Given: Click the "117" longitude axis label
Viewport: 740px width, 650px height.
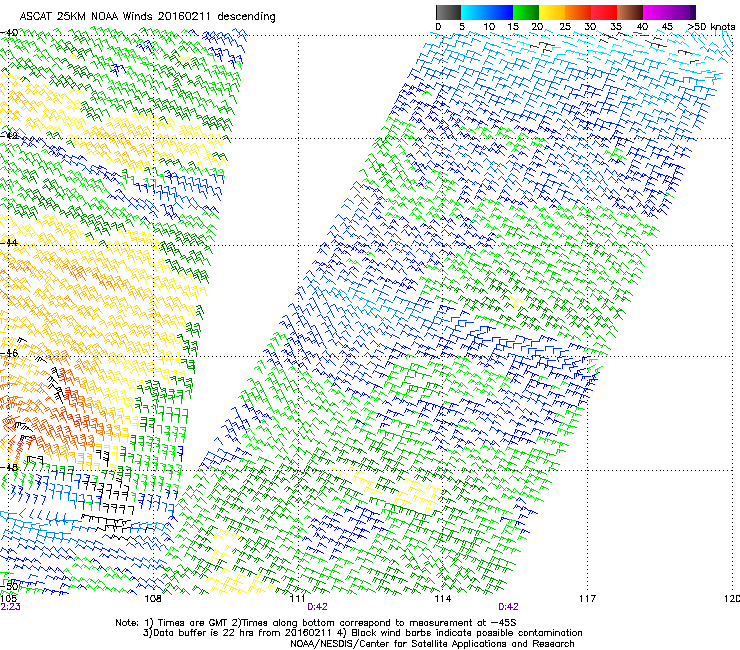Looking at the screenshot, I should [587, 599].
